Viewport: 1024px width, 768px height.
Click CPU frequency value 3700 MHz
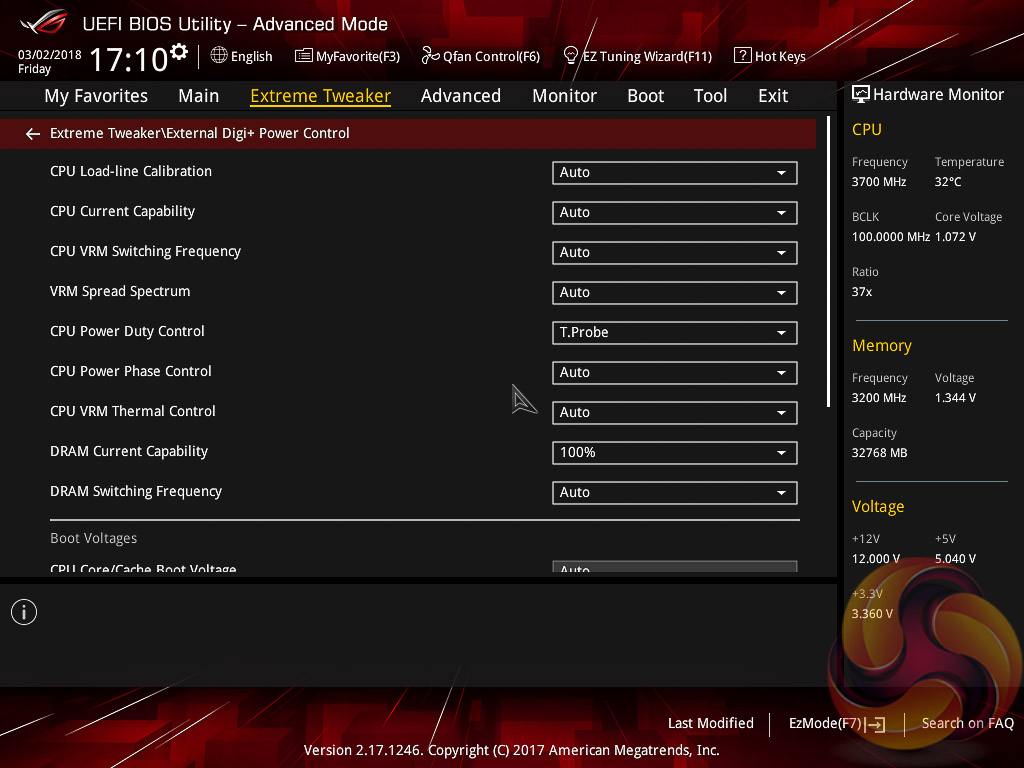[879, 182]
